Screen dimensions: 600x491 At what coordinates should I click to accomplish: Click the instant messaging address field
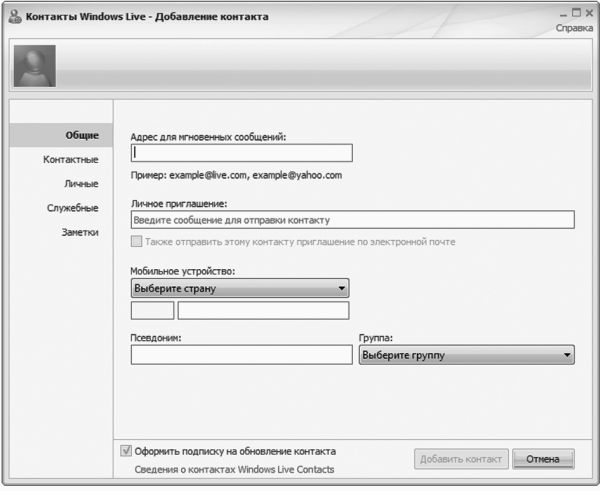click(x=241, y=153)
